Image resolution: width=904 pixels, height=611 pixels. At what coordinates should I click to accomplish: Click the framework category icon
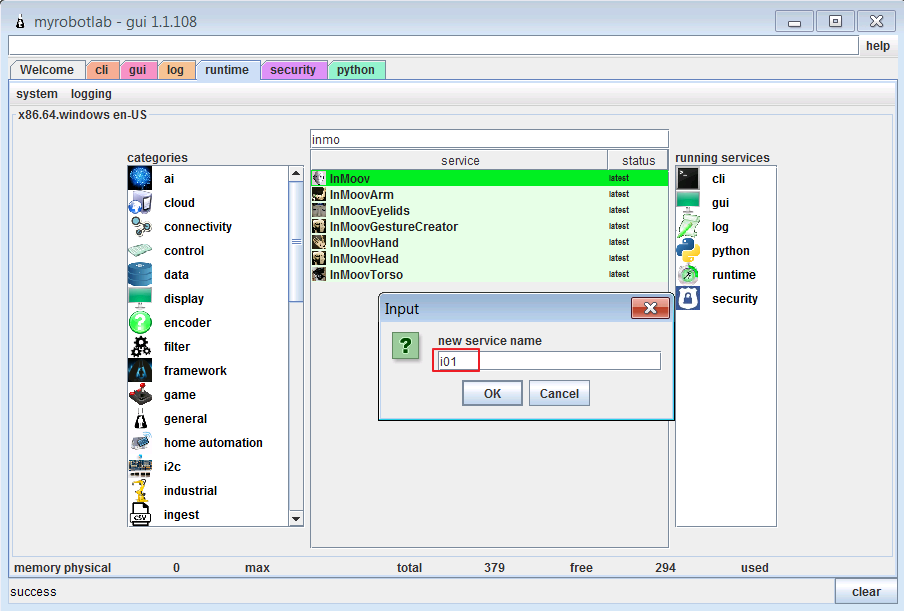tap(140, 371)
